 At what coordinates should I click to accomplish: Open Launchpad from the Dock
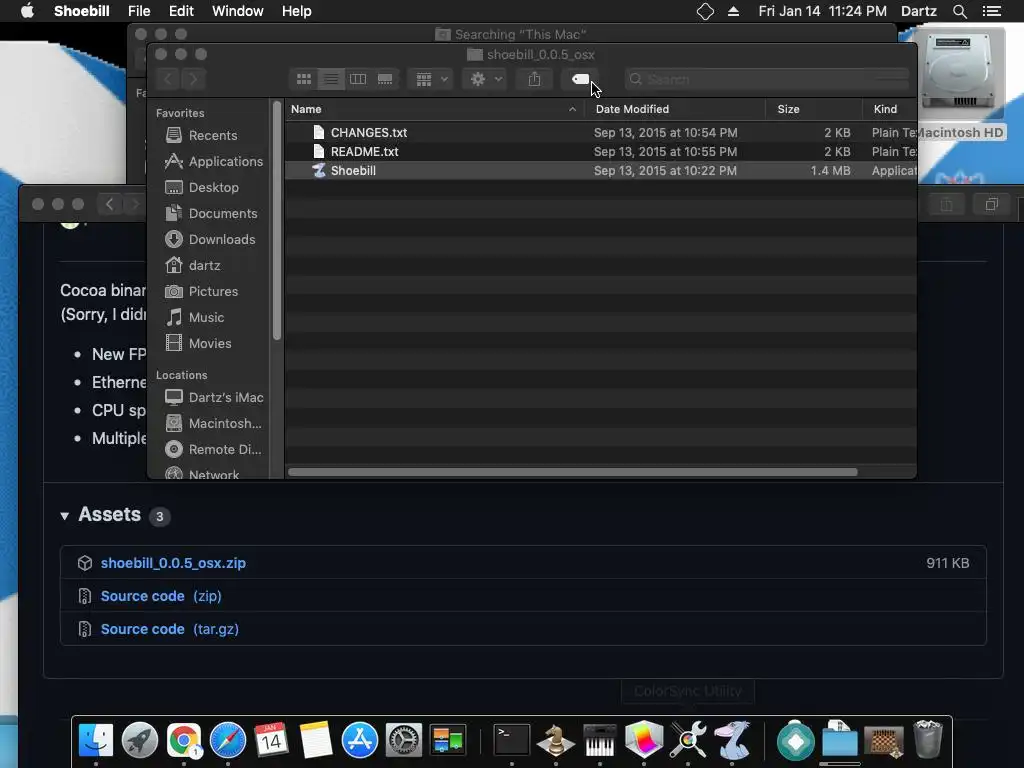(x=140, y=741)
